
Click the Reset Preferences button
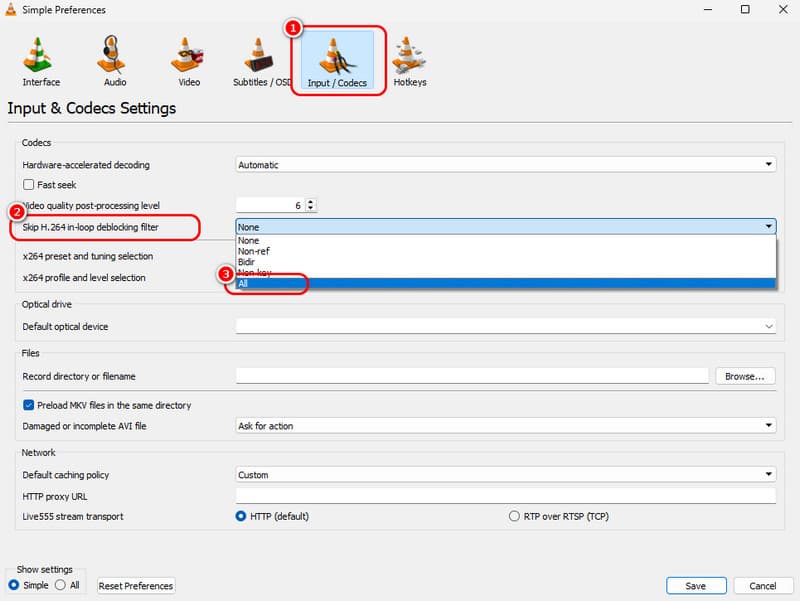tap(136, 586)
